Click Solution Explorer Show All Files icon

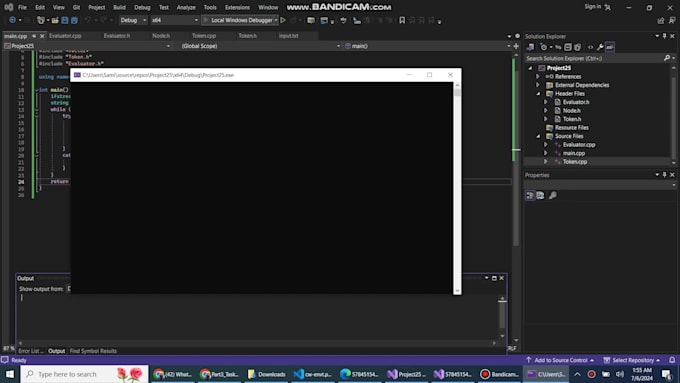[577, 47]
